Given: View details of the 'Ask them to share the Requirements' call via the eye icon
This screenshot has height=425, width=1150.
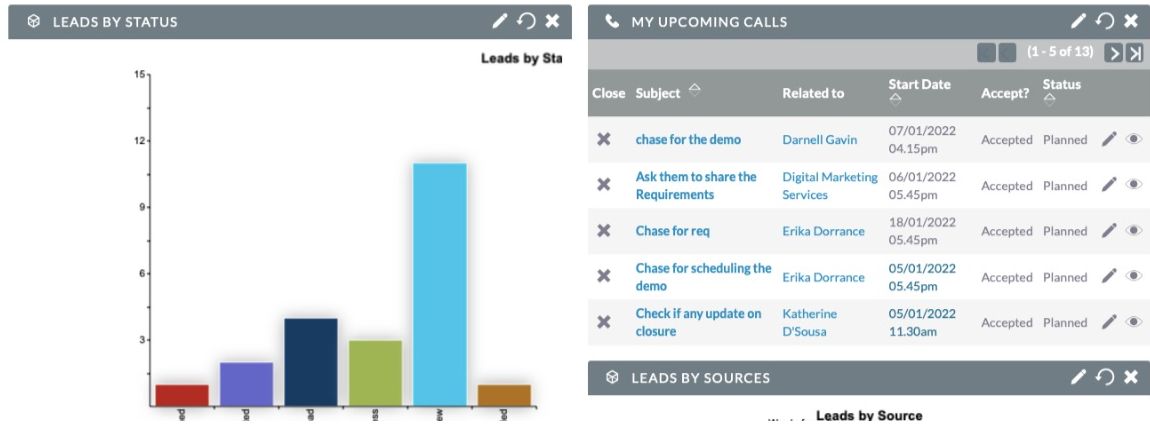Looking at the screenshot, I should 1134,185.
